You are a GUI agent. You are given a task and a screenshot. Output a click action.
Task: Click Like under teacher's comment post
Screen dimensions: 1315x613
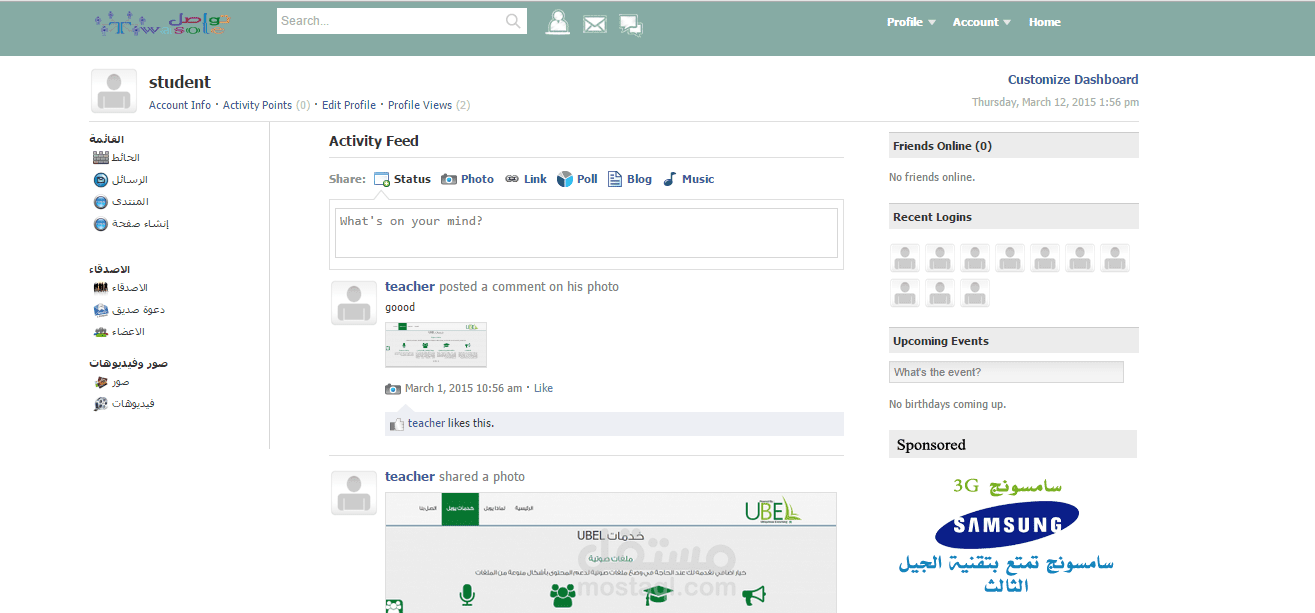pos(543,388)
